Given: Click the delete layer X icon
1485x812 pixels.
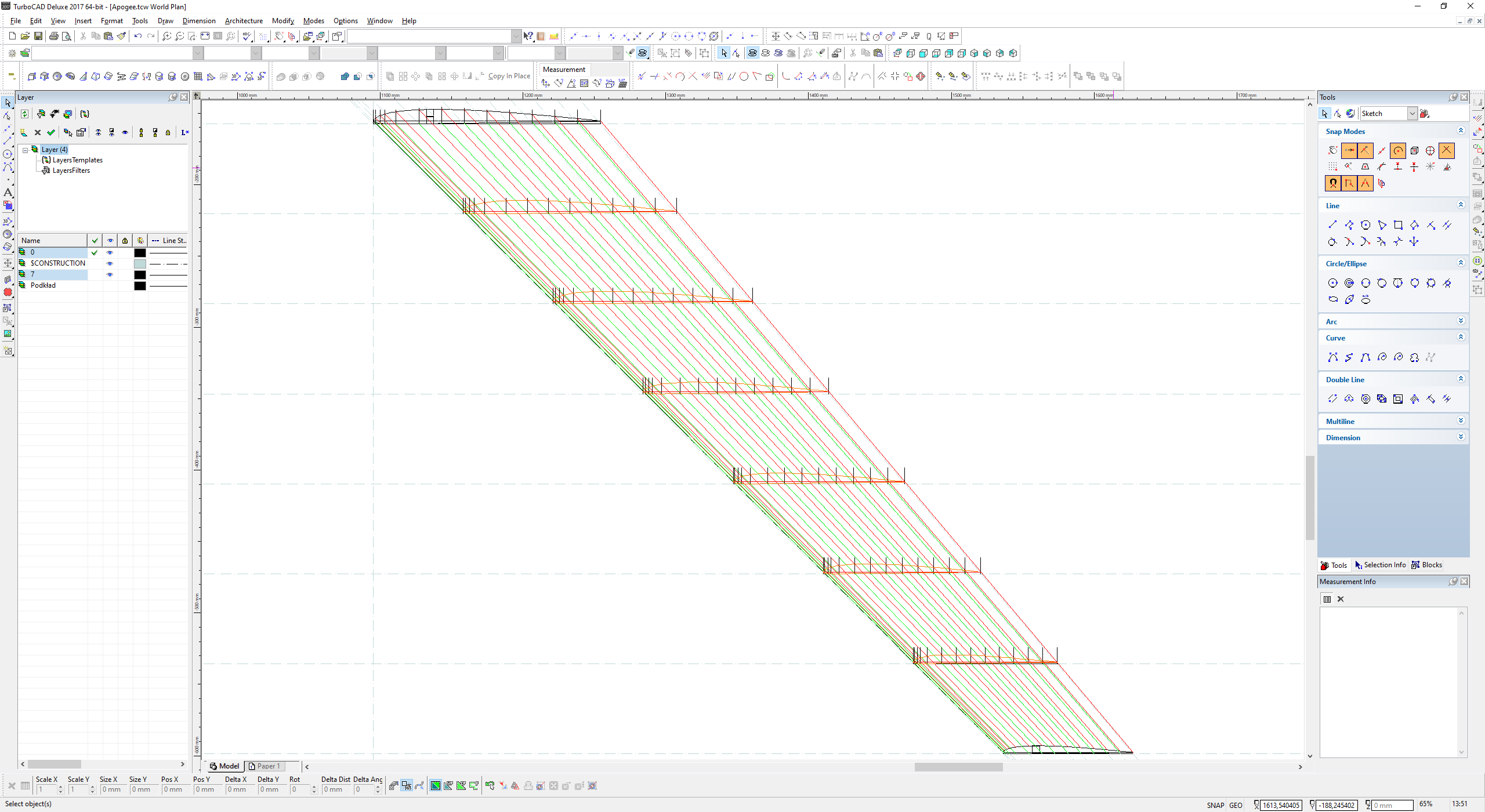Looking at the screenshot, I should [x=38, y=133].
